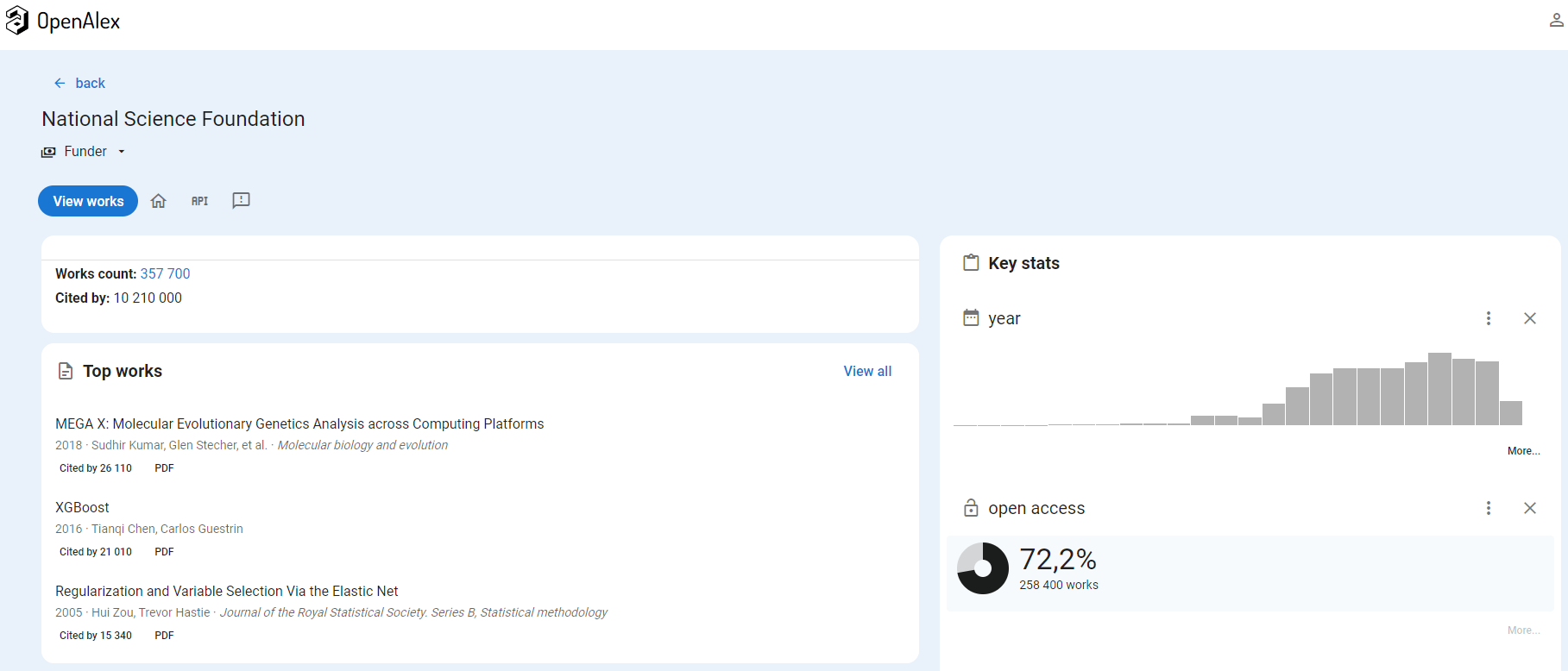Click Cited by: 10 210 000 text

click(118, 298)
